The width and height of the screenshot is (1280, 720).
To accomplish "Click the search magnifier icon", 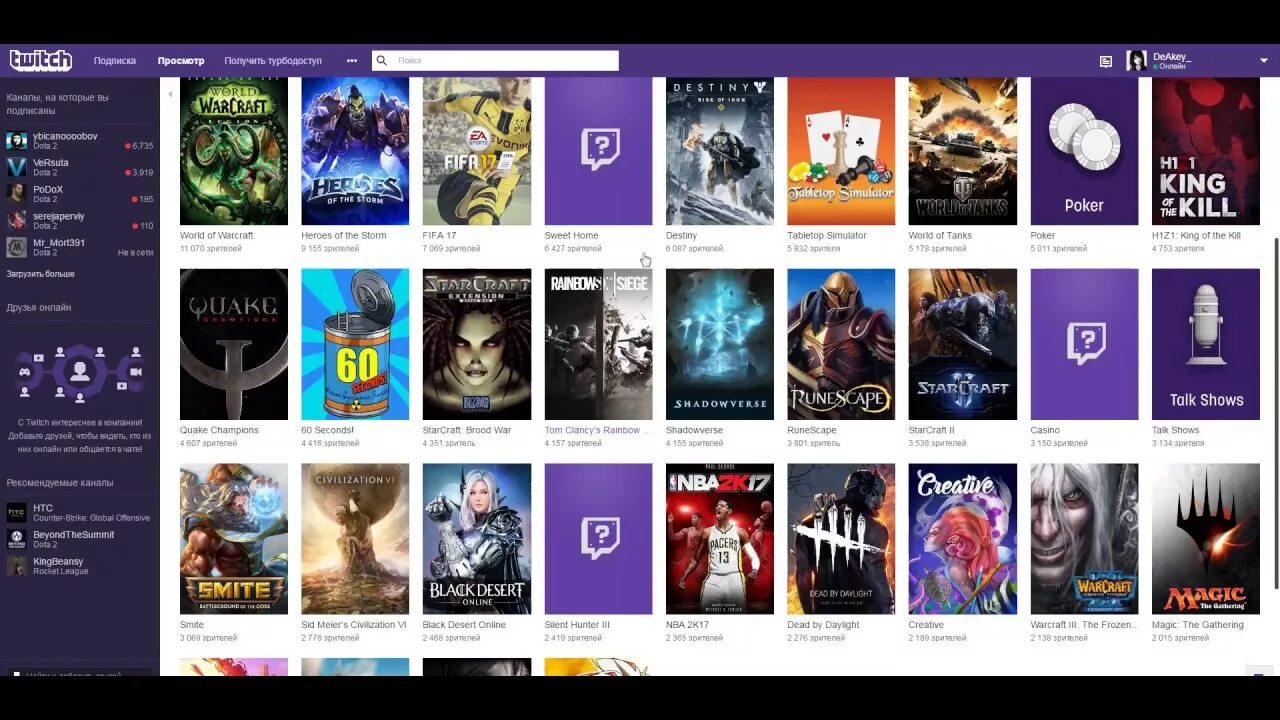I will (381, 61).
